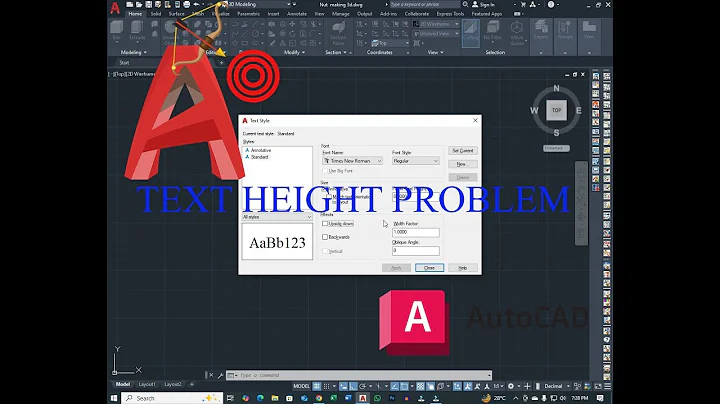This screenshot has height=404, width=720.
Task: Click the search magnifier icon in title bar
Action: (x=465, y=4)
